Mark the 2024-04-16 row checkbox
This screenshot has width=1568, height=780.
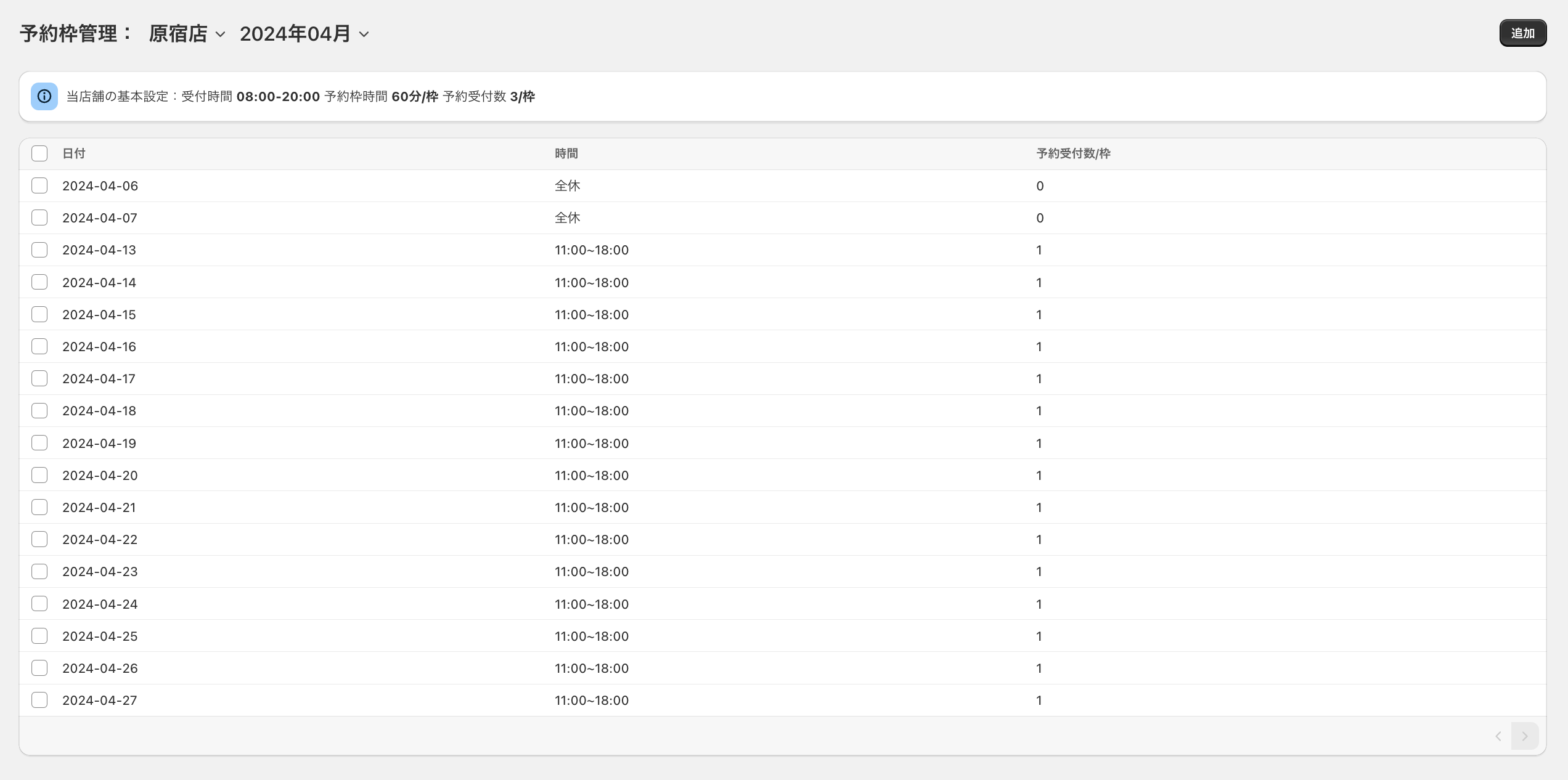pos(39,346)
